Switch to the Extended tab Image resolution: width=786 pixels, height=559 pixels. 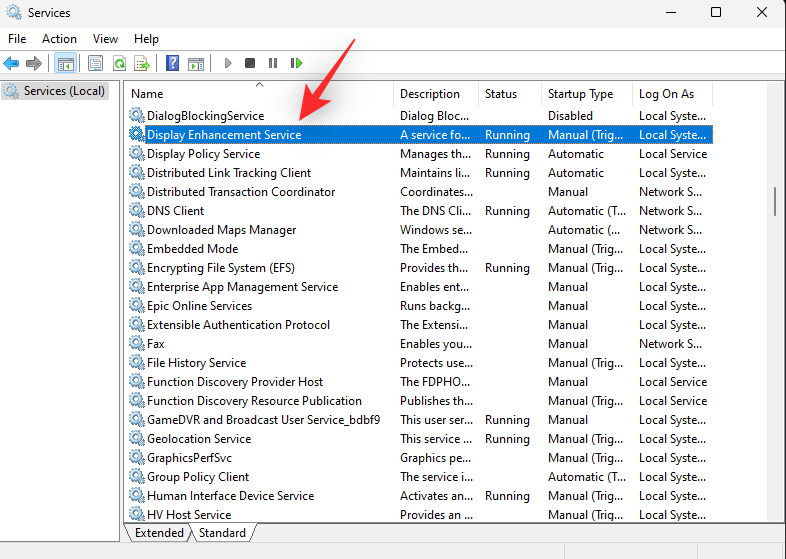pos(159,533)
